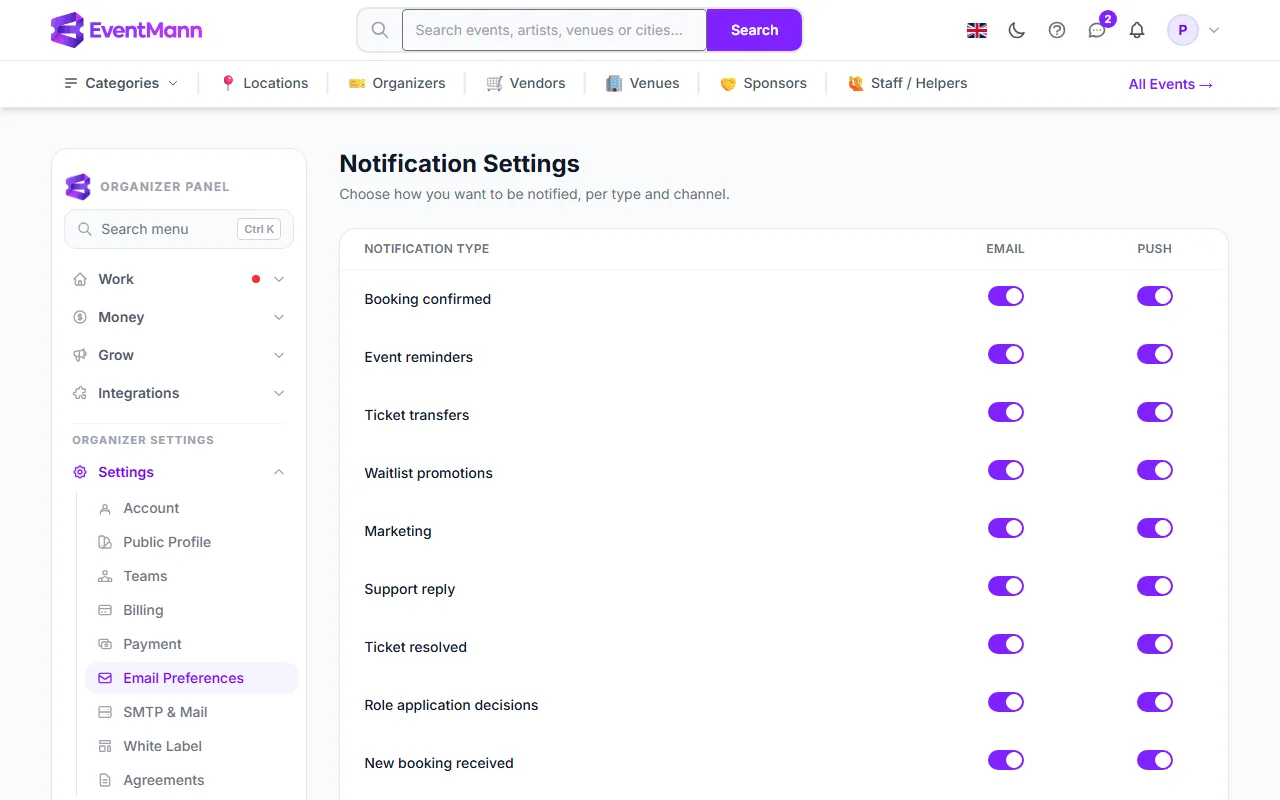Click the Vendors cart icon

494,83
